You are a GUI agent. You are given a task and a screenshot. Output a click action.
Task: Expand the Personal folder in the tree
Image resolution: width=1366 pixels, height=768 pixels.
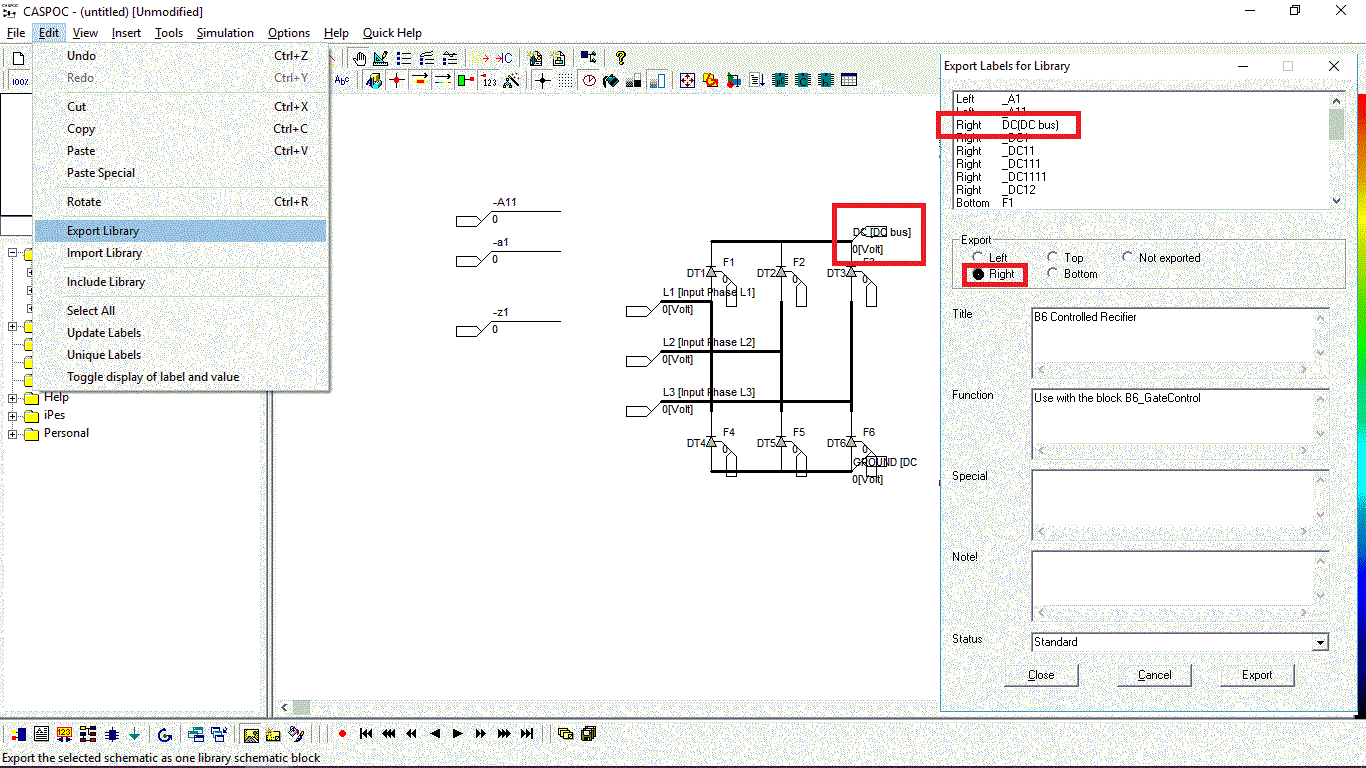pyautogui.click(x=13, y=433)
